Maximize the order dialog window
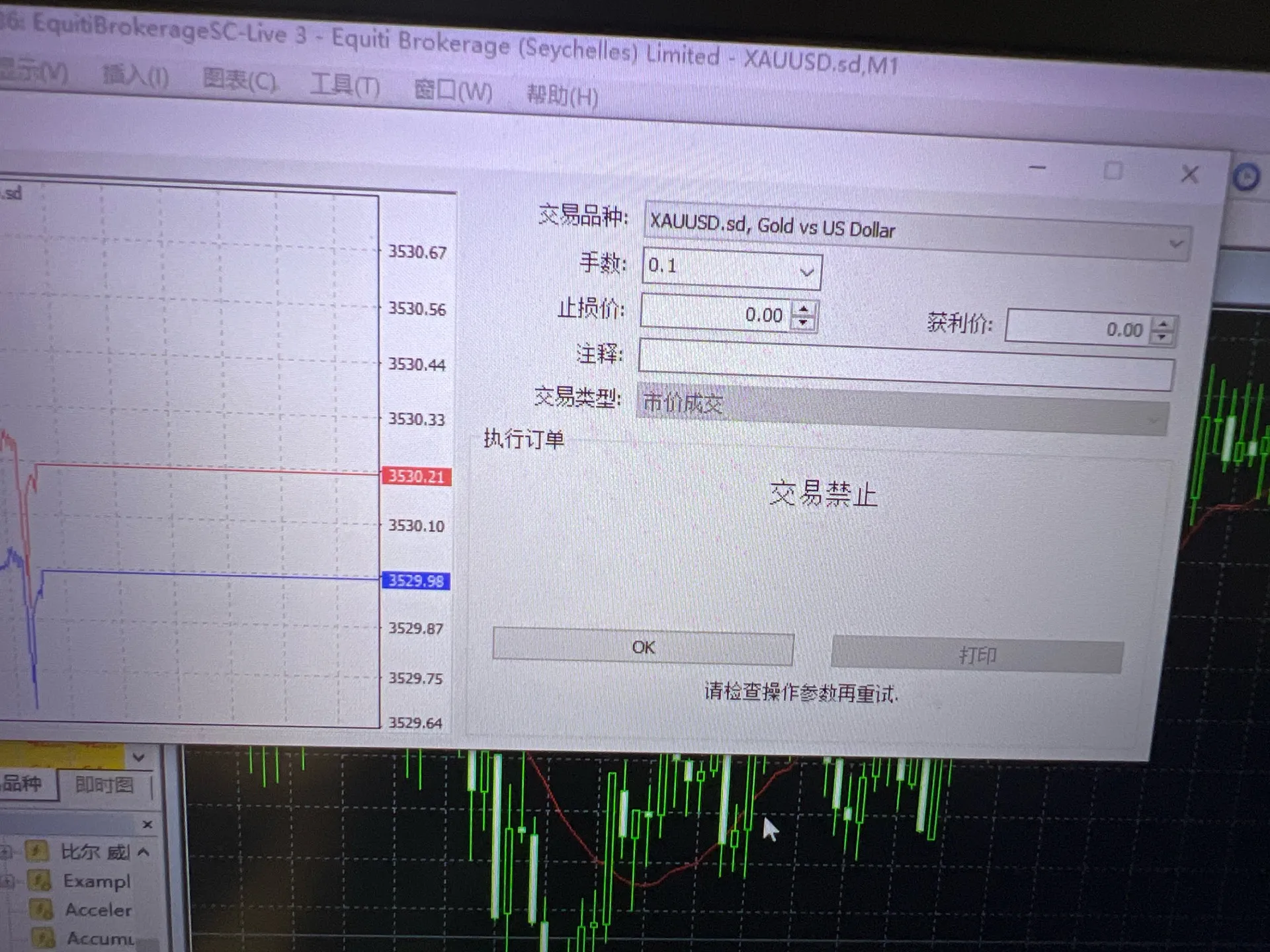The height and width of the screenshot is (952, 1270). pos(1113,171)
